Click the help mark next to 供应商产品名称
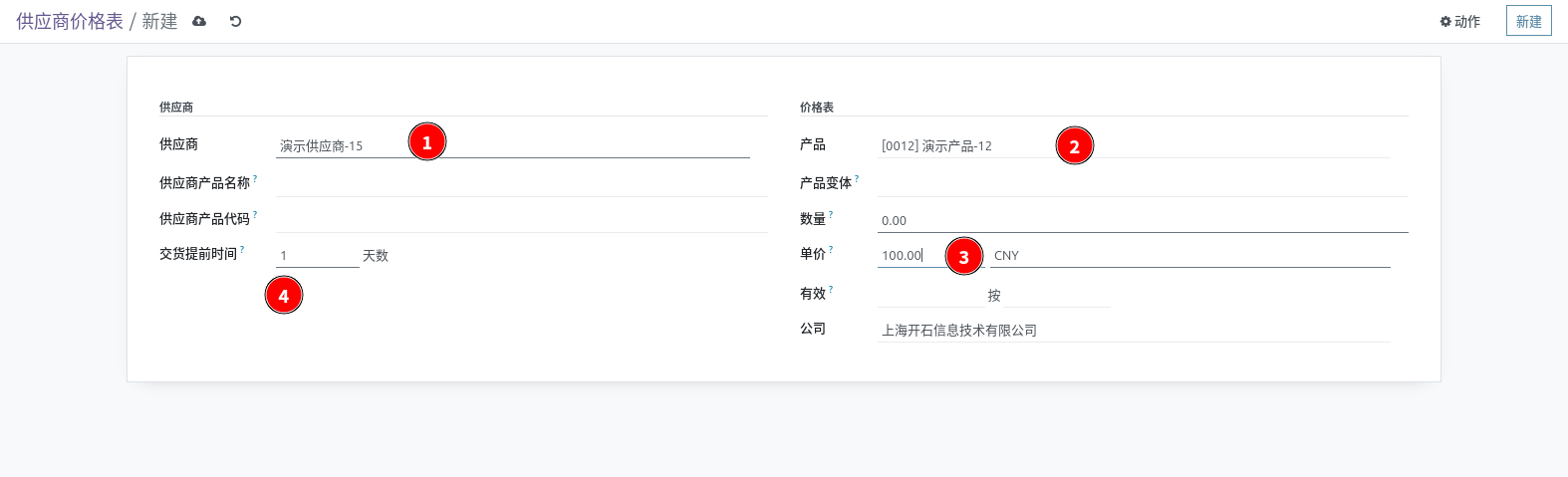This screenshot has width=1568, height=477. click(x=255, y=178)
